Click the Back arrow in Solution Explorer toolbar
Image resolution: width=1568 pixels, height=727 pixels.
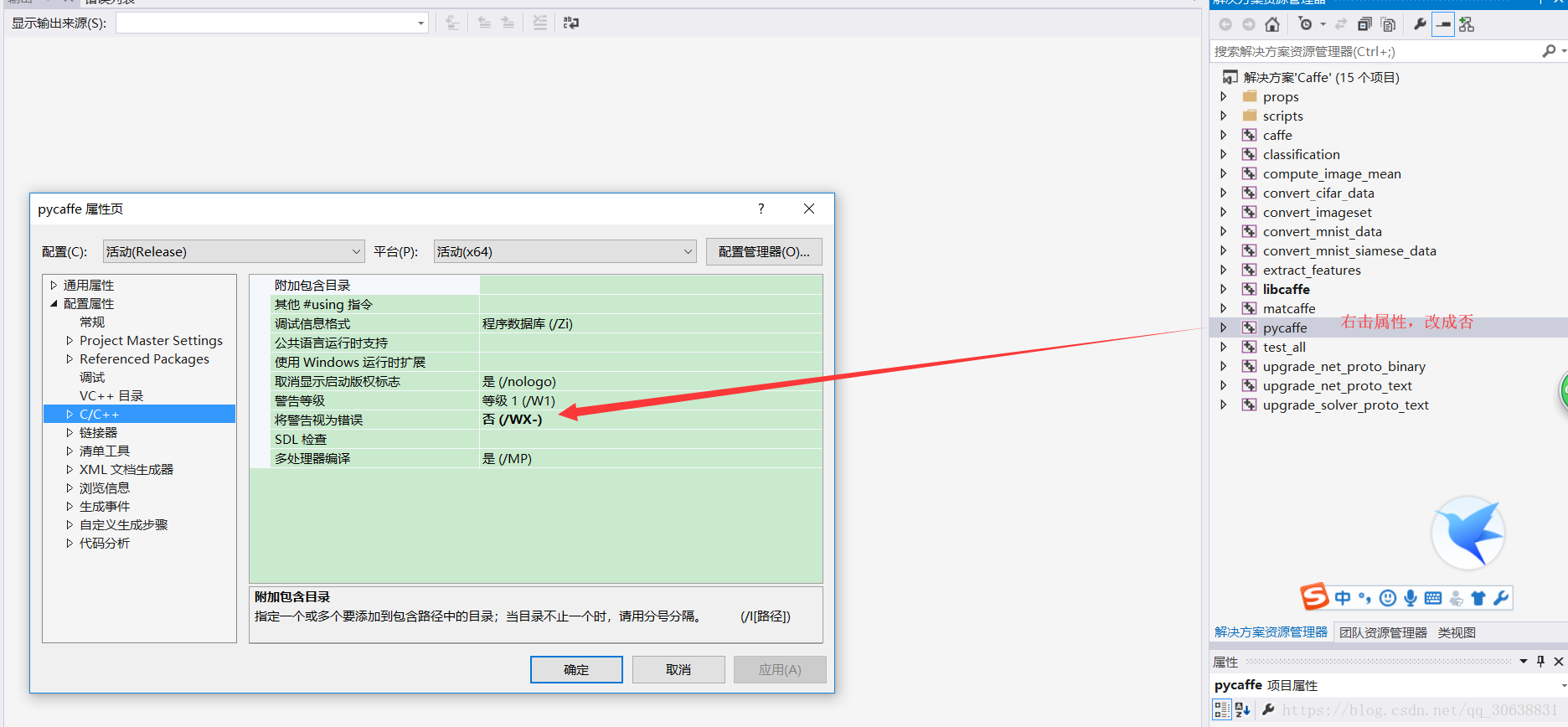pyautogui.click(x=1225, y=24)
